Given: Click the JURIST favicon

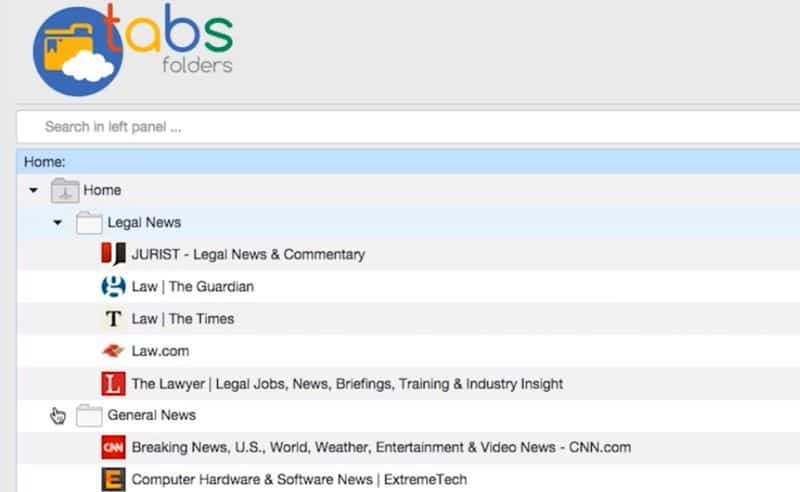Looking at the screenshot, I should (x=113, y=254).
